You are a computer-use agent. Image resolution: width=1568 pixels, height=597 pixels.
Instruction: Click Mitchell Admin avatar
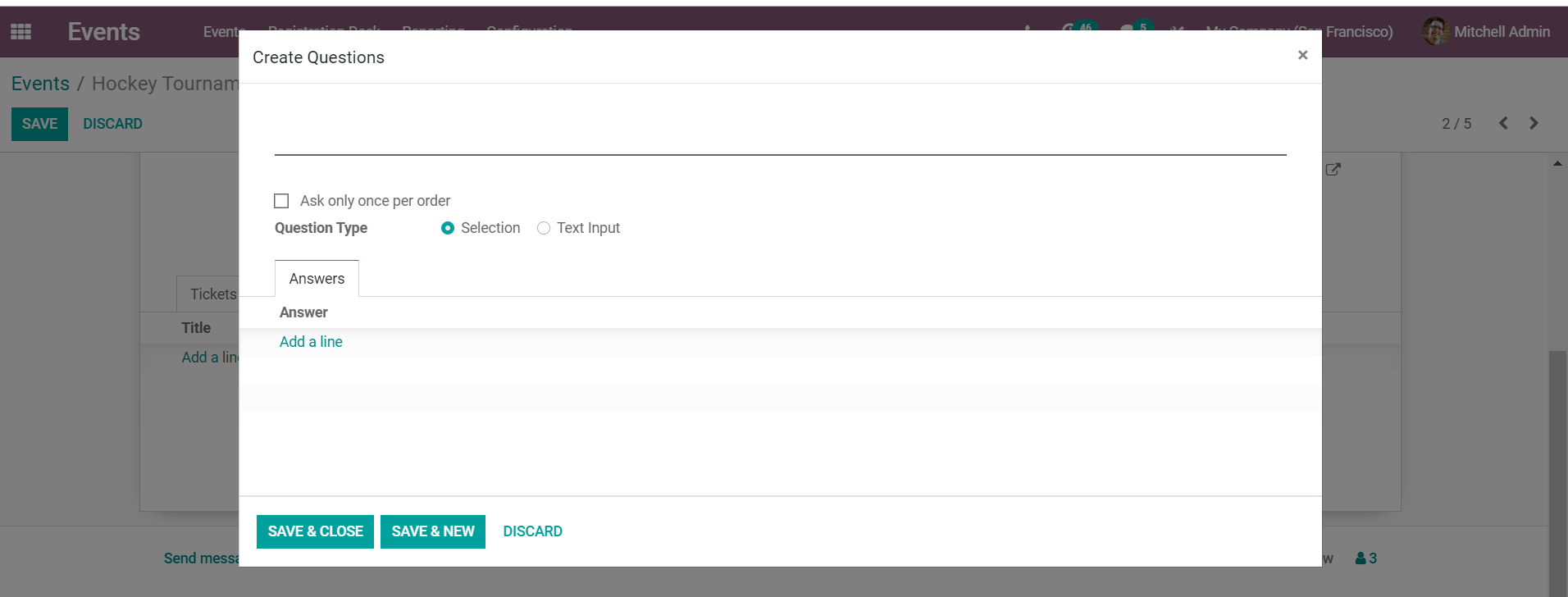click(x=1435, y=32)
